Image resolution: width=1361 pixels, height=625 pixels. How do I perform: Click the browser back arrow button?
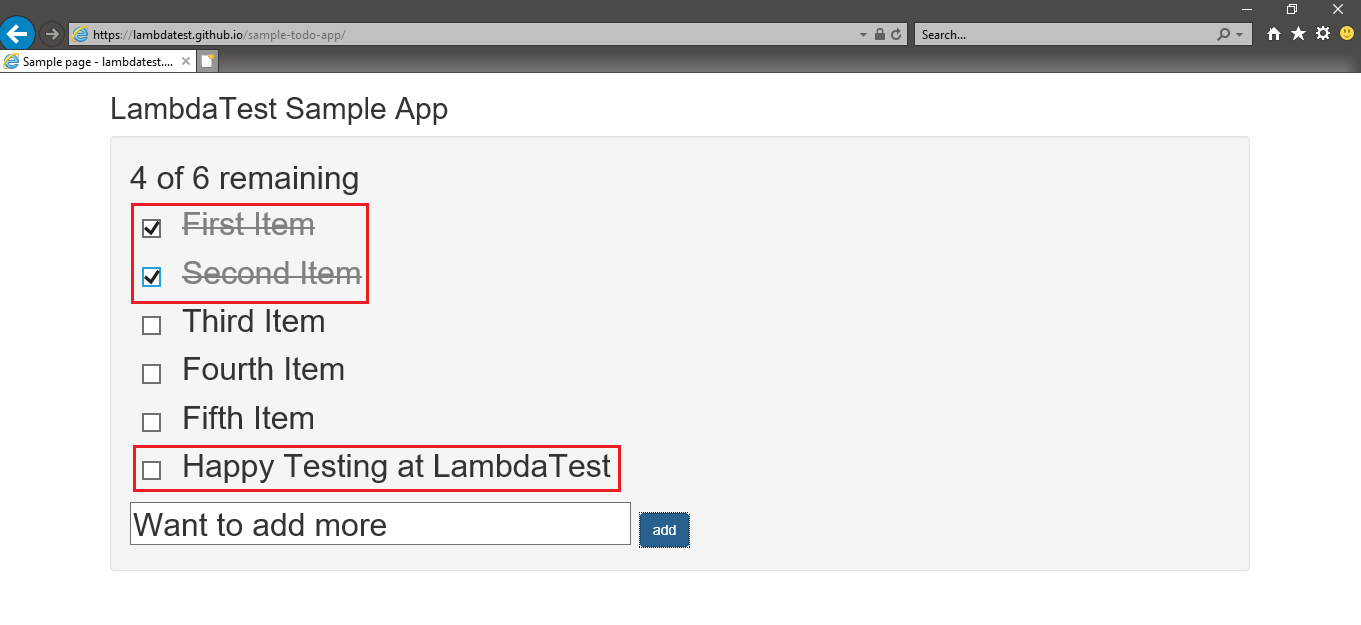pyautogui.click(x=17, y=34)
